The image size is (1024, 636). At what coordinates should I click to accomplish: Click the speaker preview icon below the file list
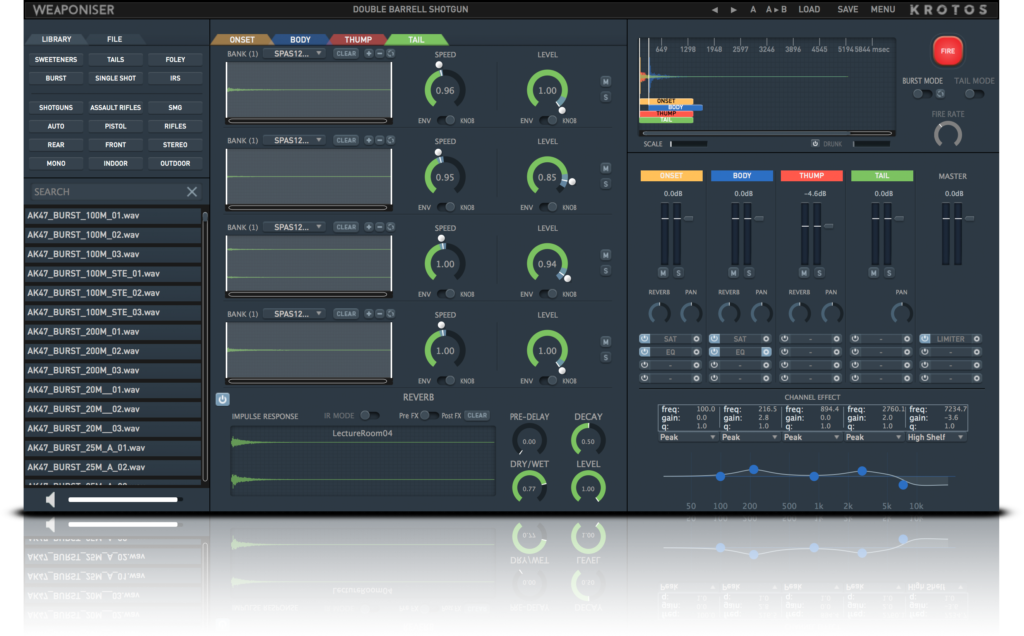click(x=52, y=498)
